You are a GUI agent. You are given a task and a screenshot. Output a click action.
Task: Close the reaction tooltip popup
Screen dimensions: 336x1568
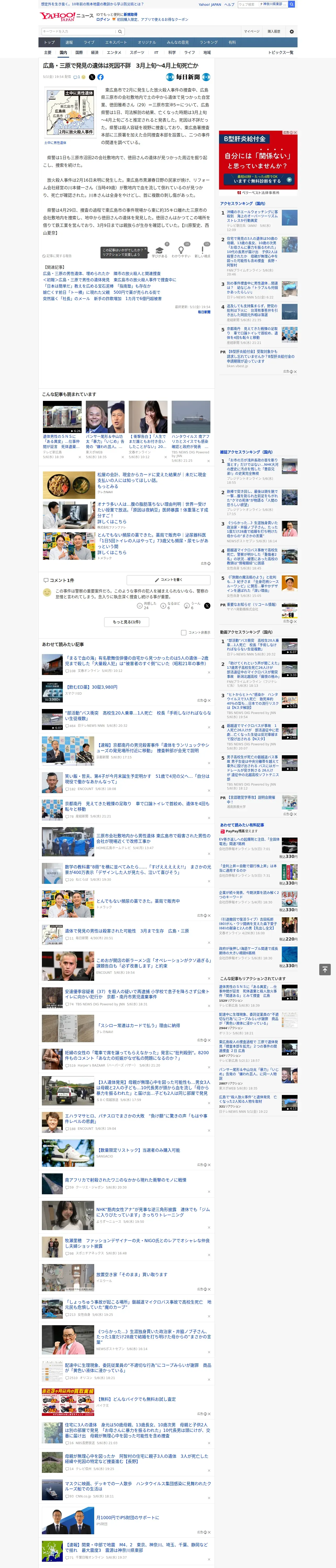[x=146, y=250]
